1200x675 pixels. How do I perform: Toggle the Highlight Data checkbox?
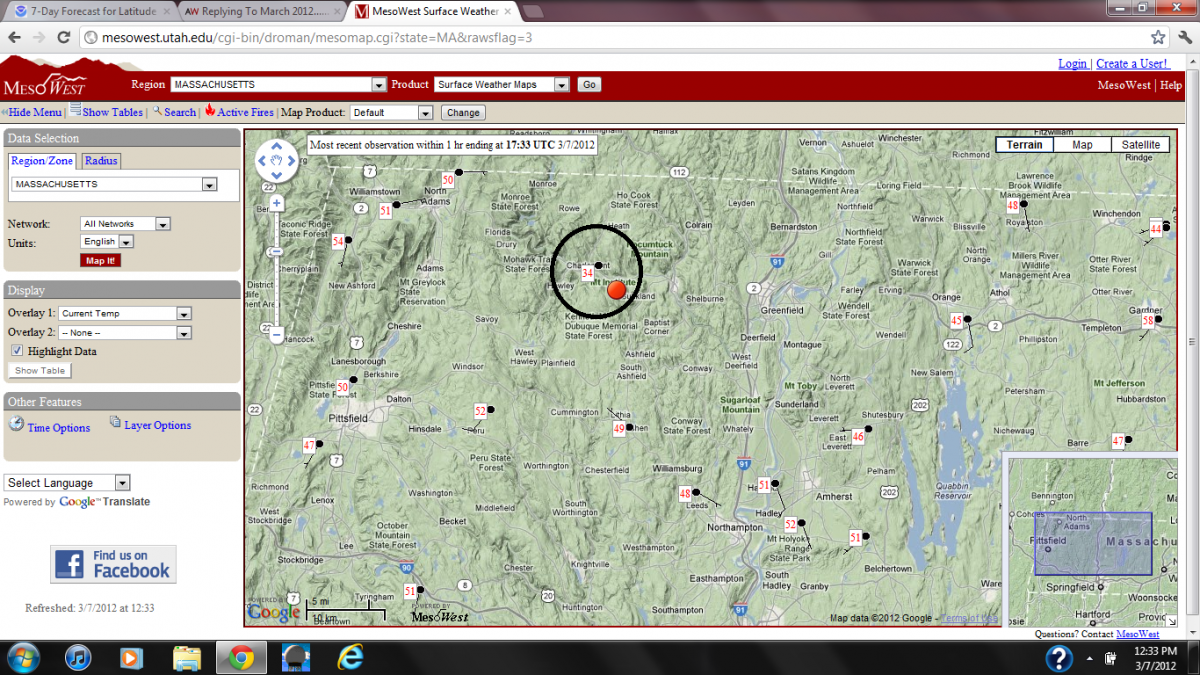pyautogui.click(x=18, y=351)
